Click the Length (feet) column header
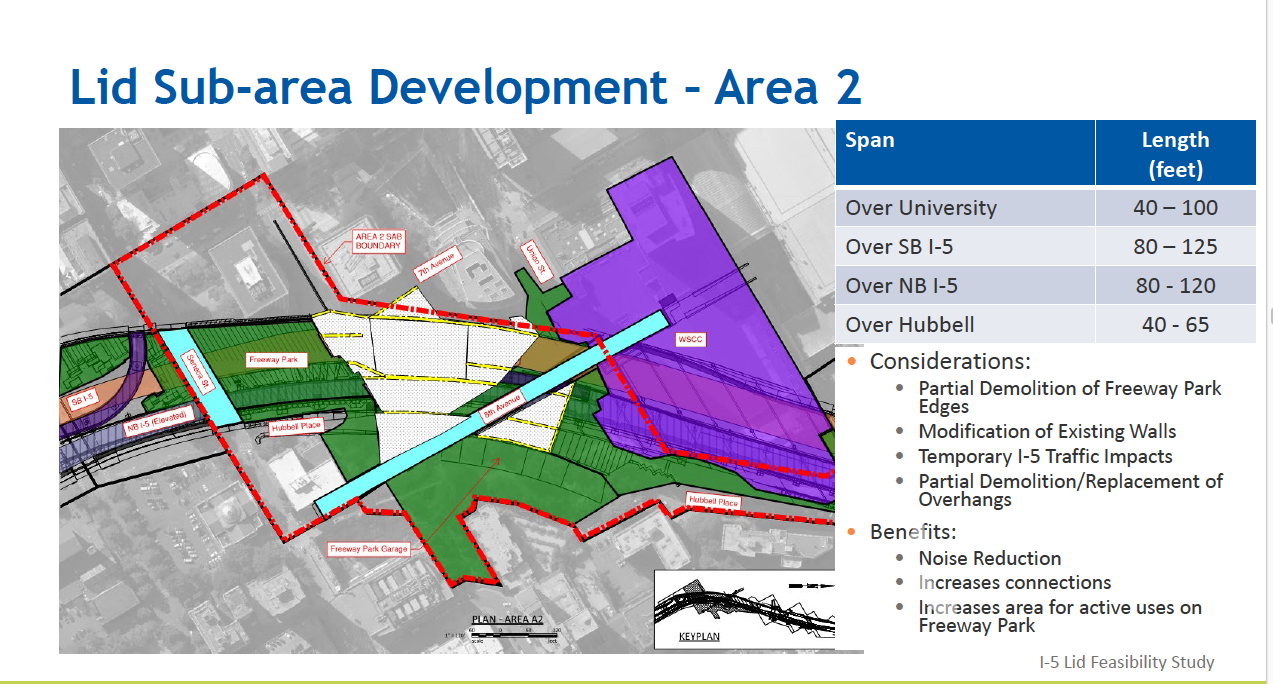Screen dimensions: 1273x684 tap(1175, 154)
